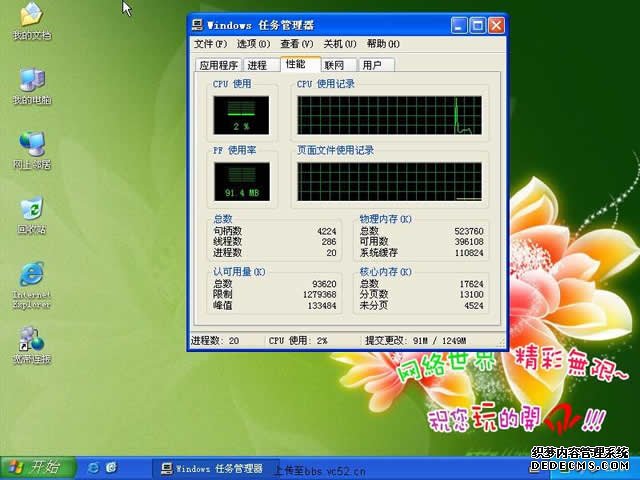Click commit charge 总数 value 93620
Screen dimensions: 640x480
[x=324, y=284]
